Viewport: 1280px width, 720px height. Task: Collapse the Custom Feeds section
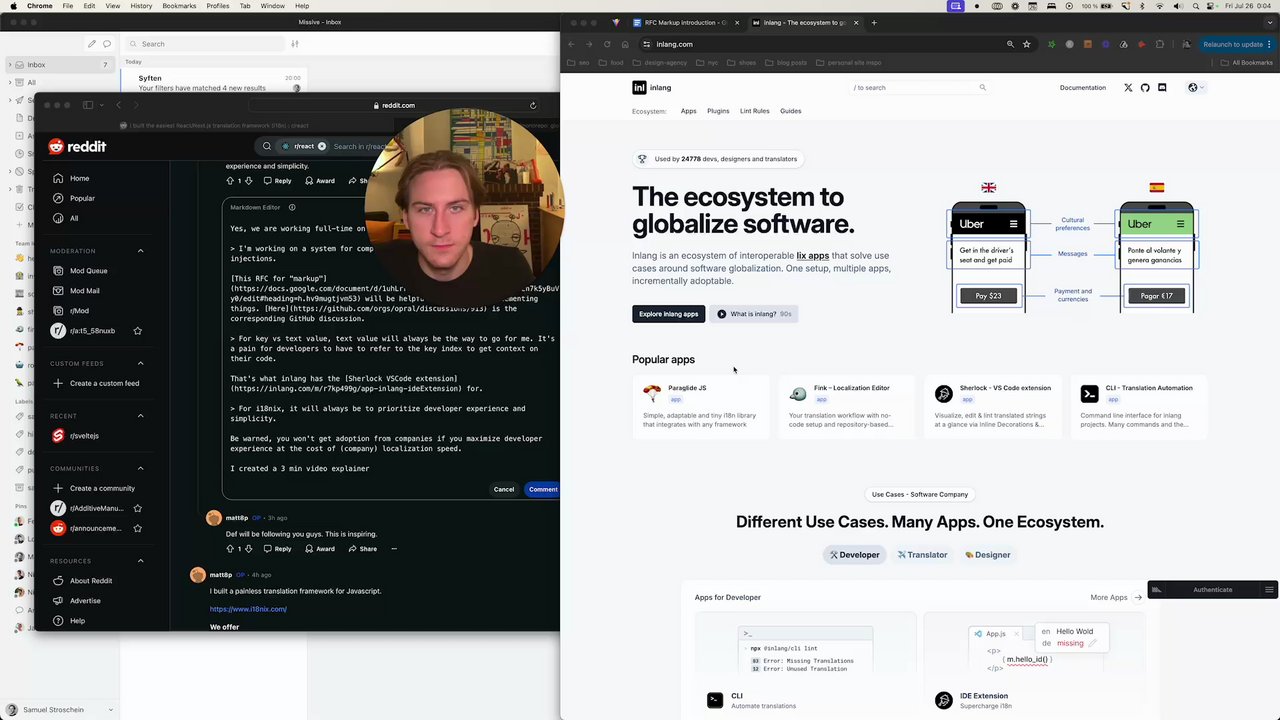(x=140, y=363)
